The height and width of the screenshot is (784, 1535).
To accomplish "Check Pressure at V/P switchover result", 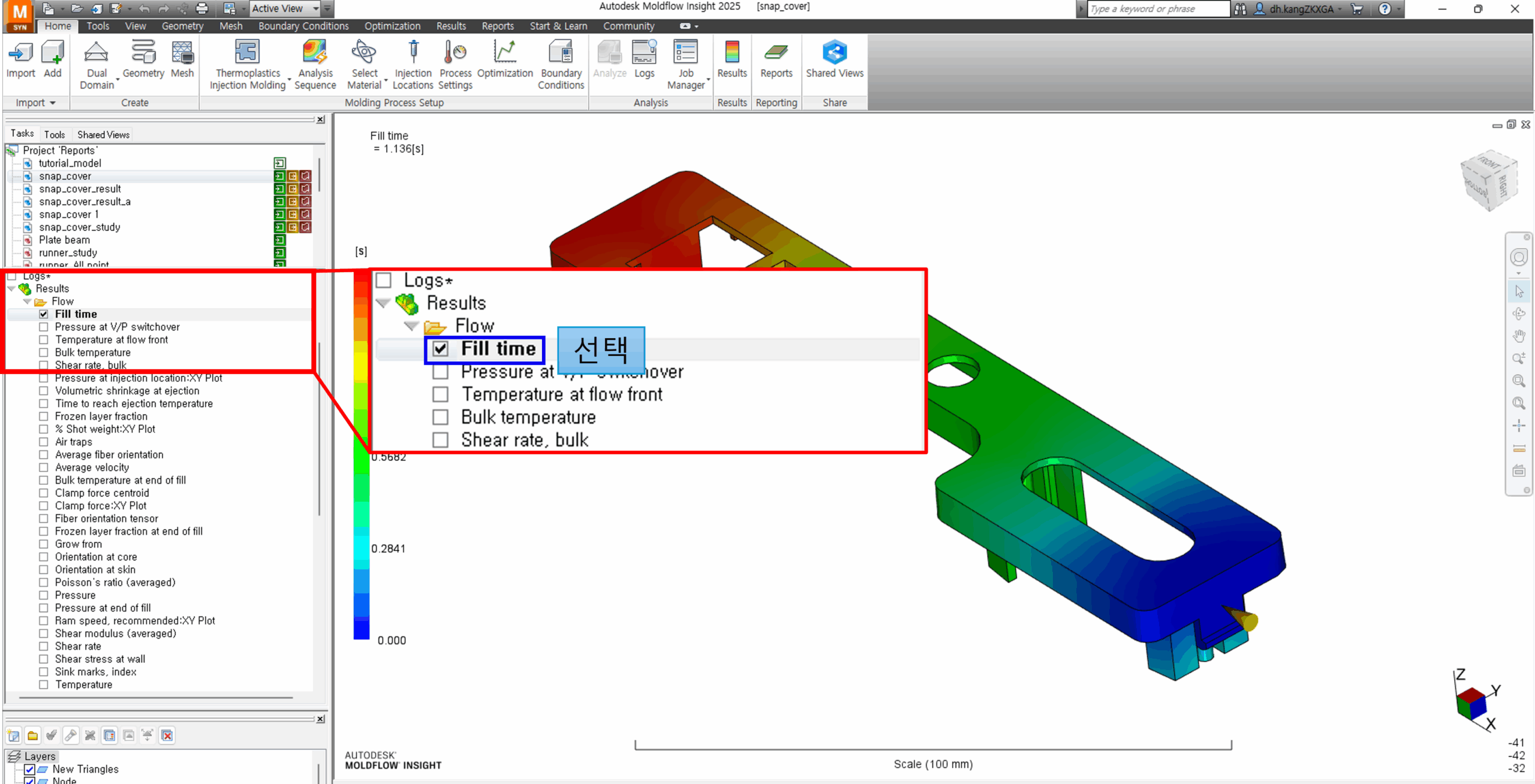I will point(44,327).
